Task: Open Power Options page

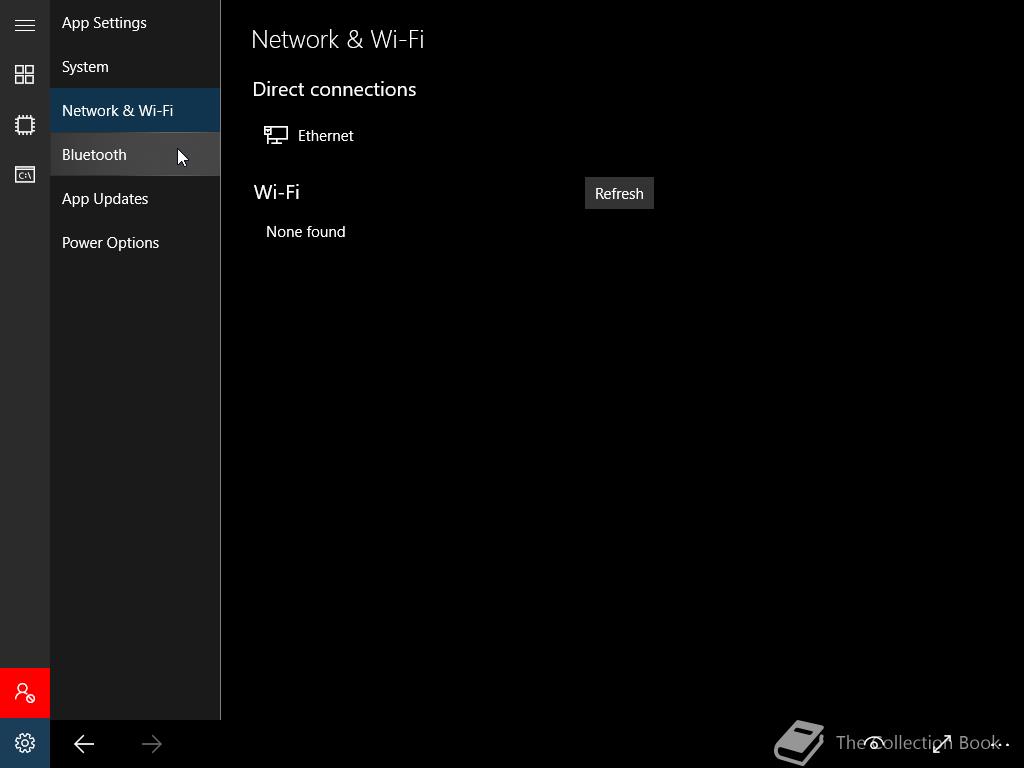Action: pos(135,242)
